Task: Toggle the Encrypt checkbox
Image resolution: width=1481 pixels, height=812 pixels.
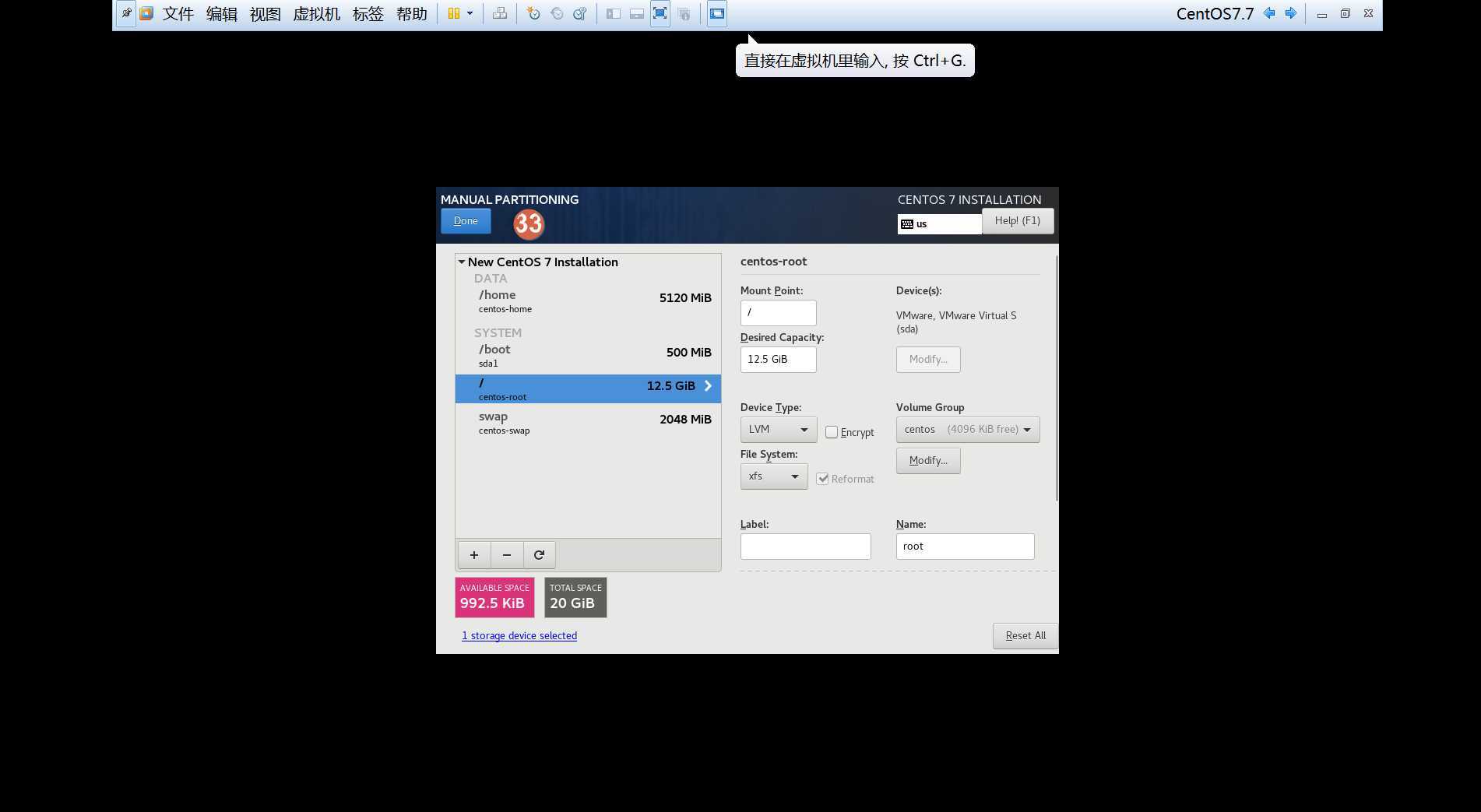Action: 832,432
